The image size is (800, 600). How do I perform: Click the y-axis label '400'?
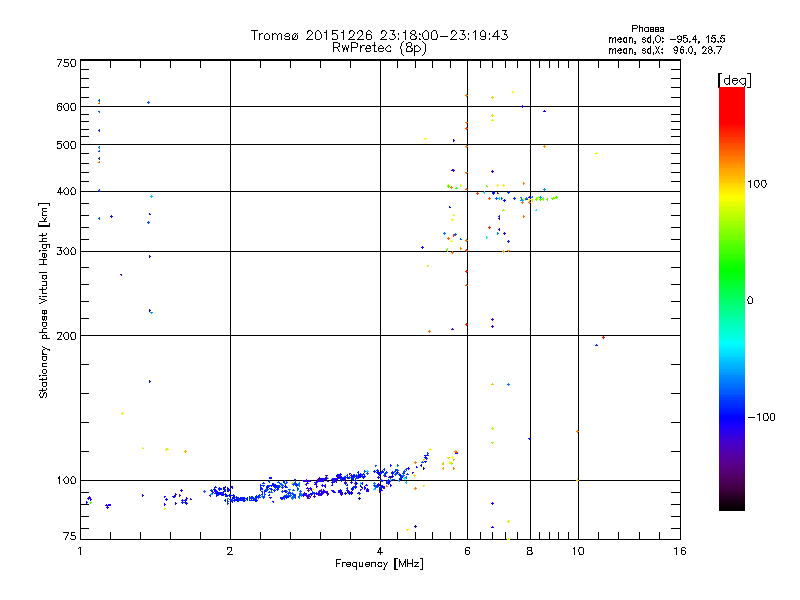tap(67, 192)
